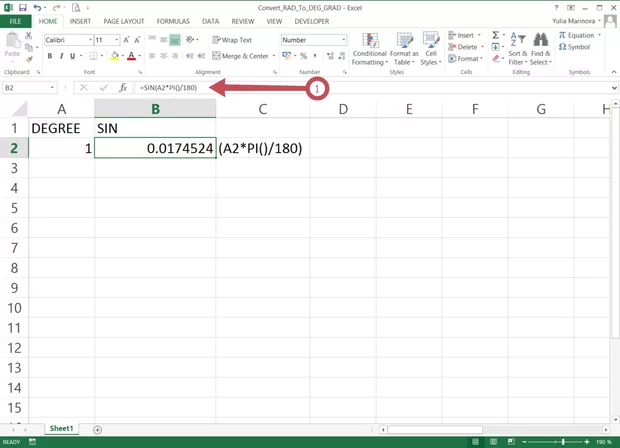Screen dimensions: 620x448
Task: Toggle Bold formatting
Action: point(49,56)
